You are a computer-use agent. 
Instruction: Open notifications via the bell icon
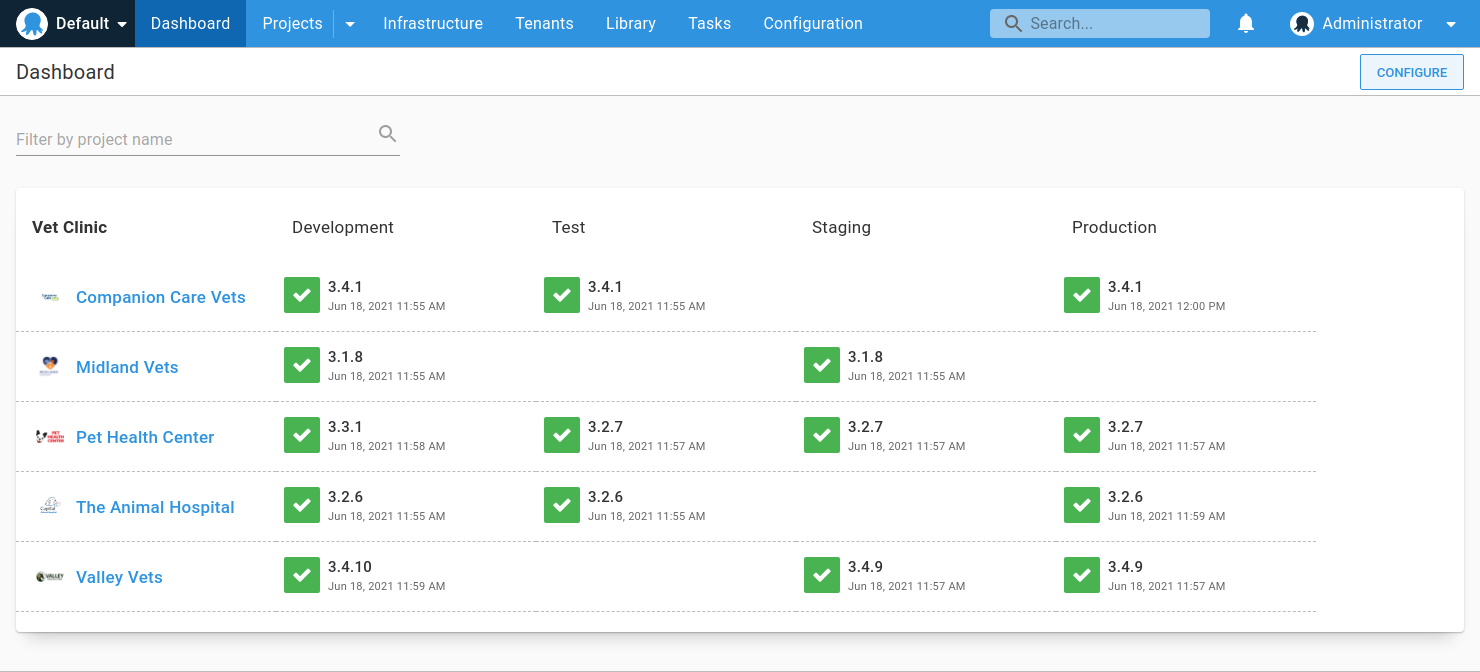coord(1245,23)
